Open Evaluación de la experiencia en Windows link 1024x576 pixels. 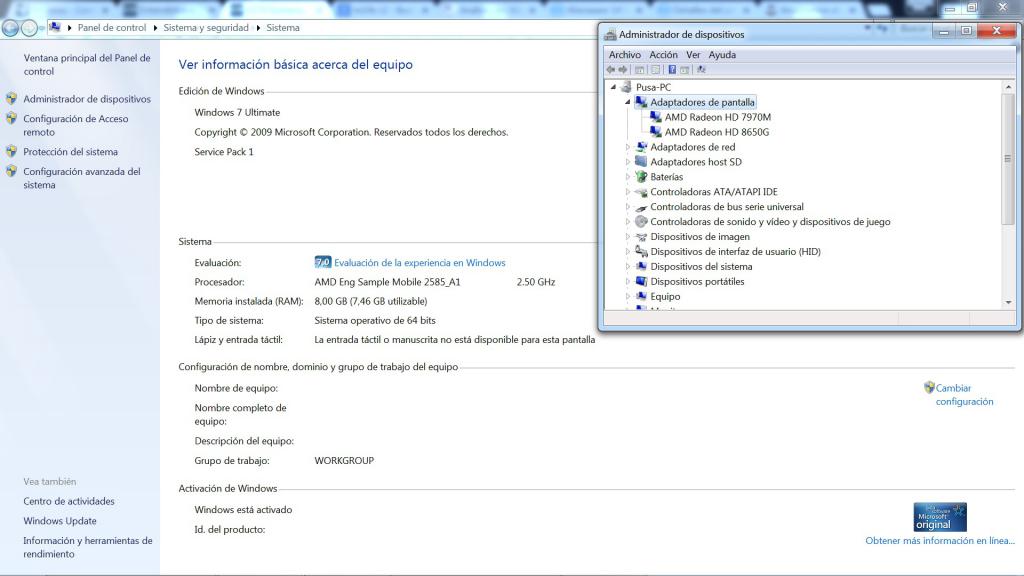(x=419, y=263)
